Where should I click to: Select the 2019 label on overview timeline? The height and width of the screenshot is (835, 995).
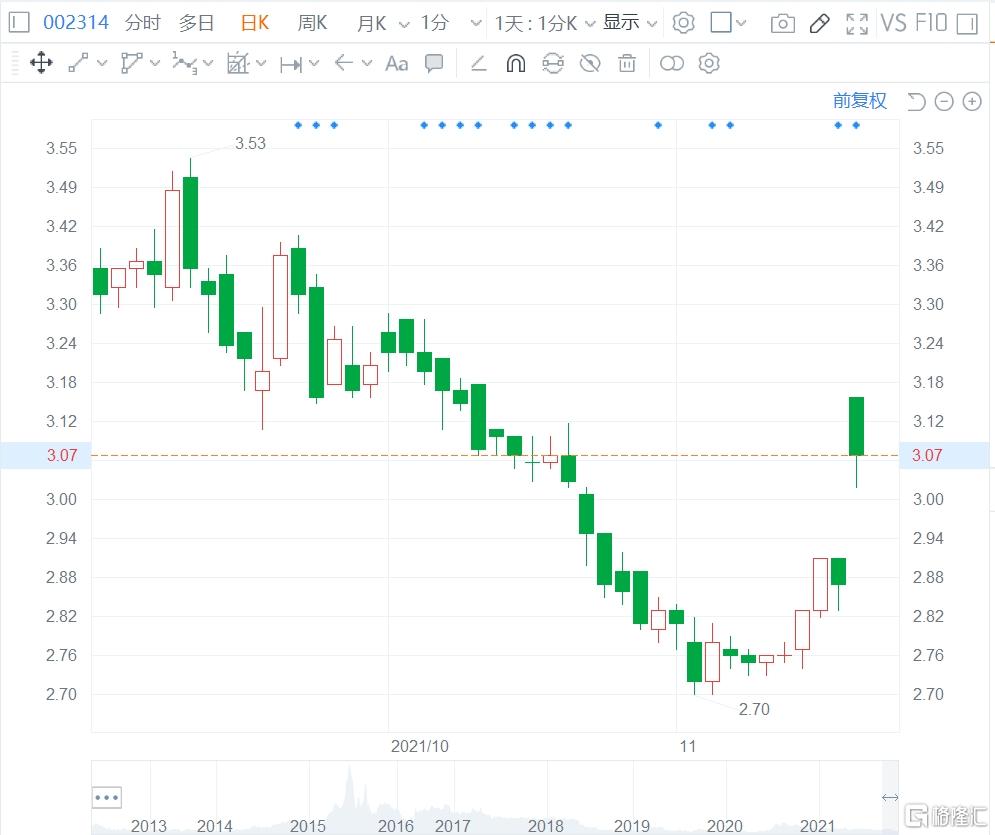pyautogui.click(x=632, y=825)
